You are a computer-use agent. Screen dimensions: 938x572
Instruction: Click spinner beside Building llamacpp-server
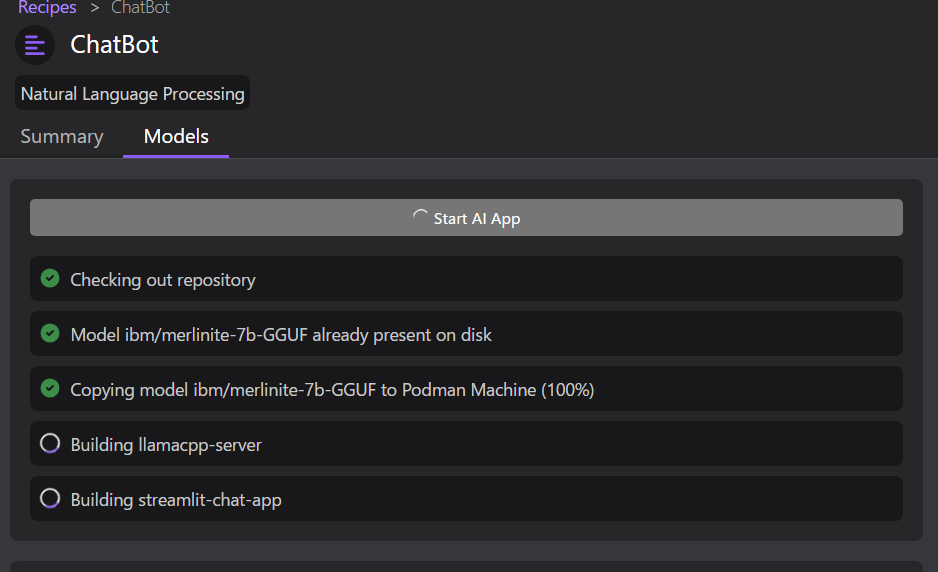coord(50,443)
